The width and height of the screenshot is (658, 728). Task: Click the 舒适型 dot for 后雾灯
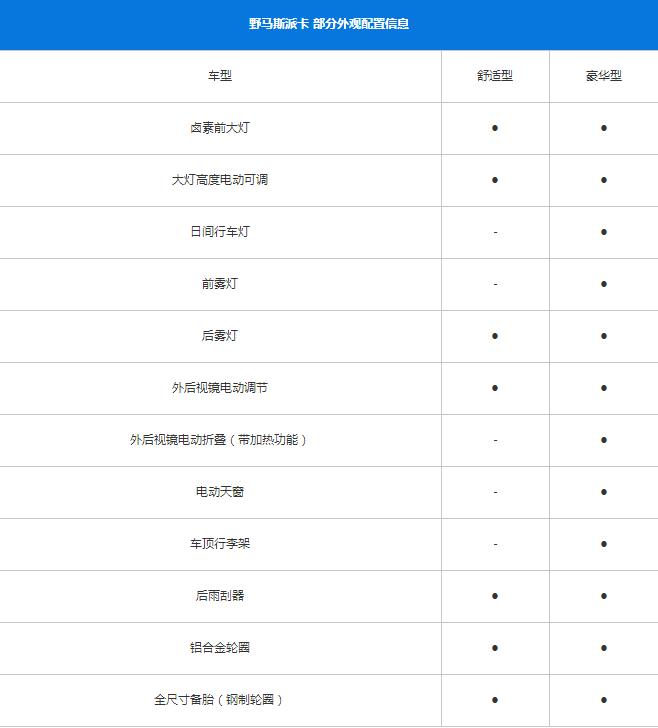(x=495, y=336)
